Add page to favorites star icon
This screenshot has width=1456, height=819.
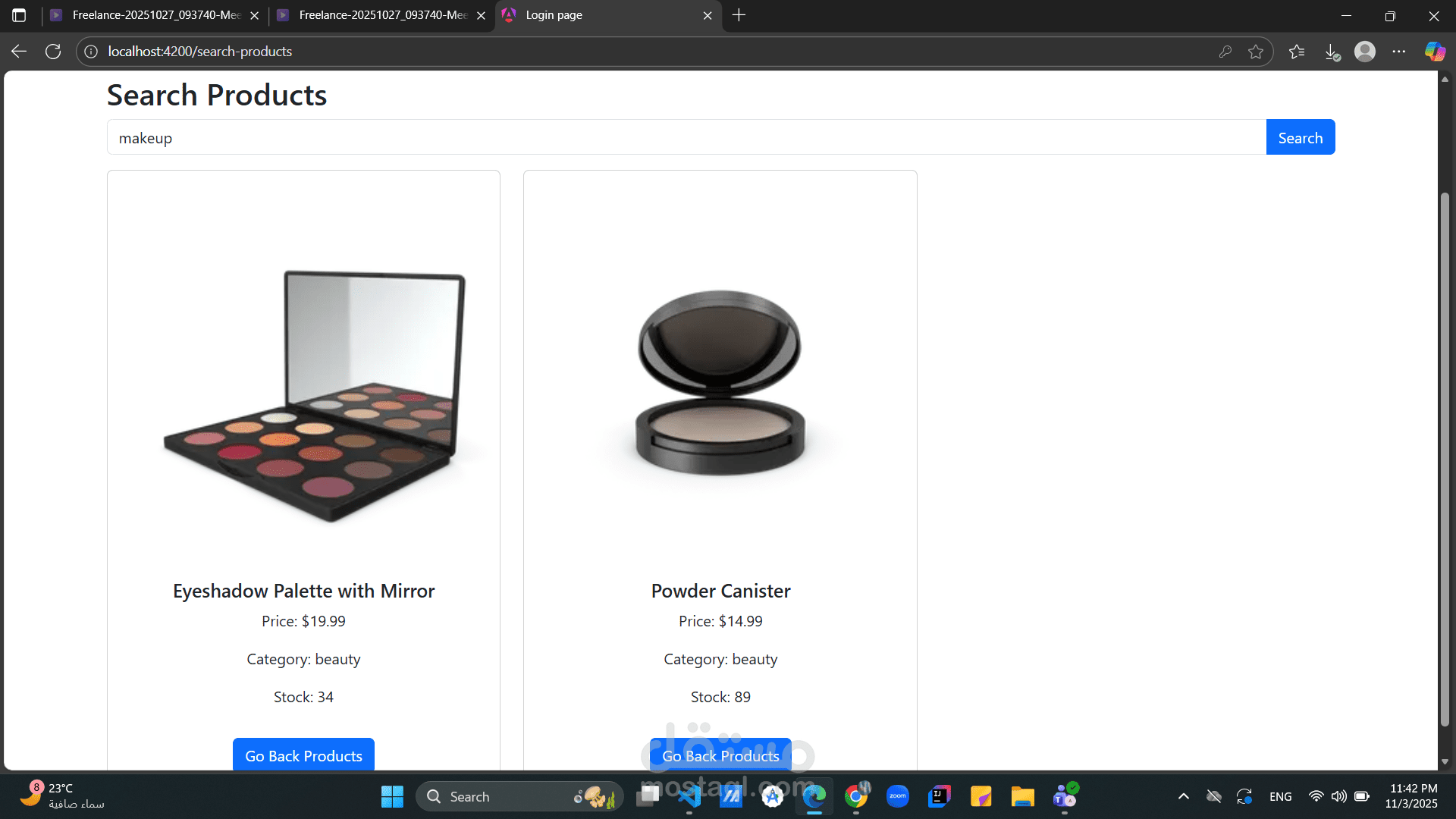tap(1256, 52)
